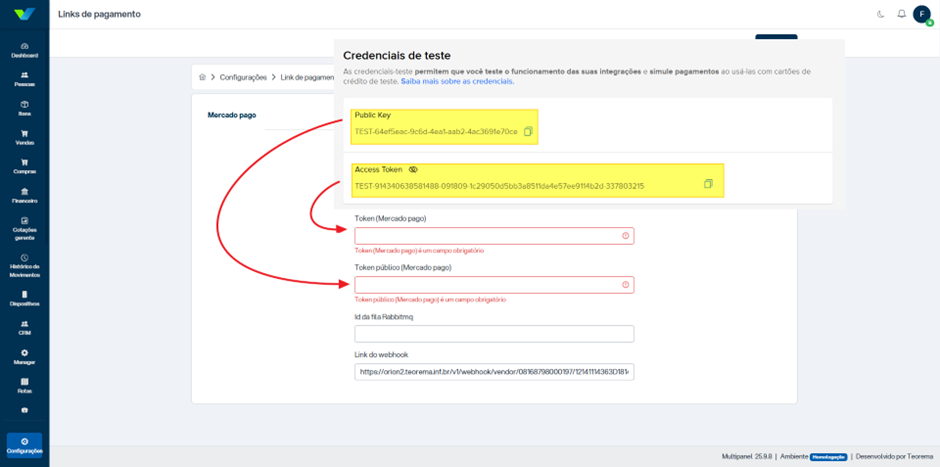Open the Saiba mais sobre as credenciais link
940x467 pixels.
(x=457, y=82)
